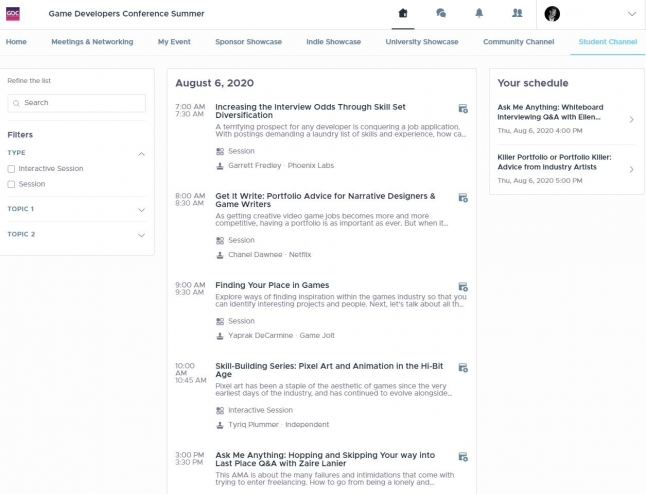Open the notifications bell

(479, 14)
